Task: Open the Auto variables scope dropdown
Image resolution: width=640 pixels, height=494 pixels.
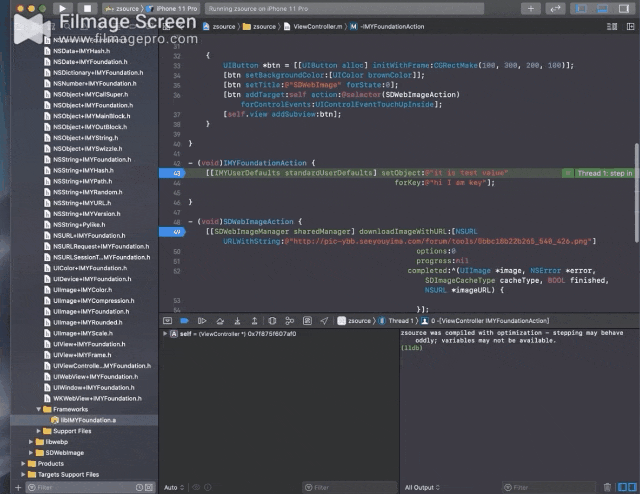Action: tap(174, 487)
